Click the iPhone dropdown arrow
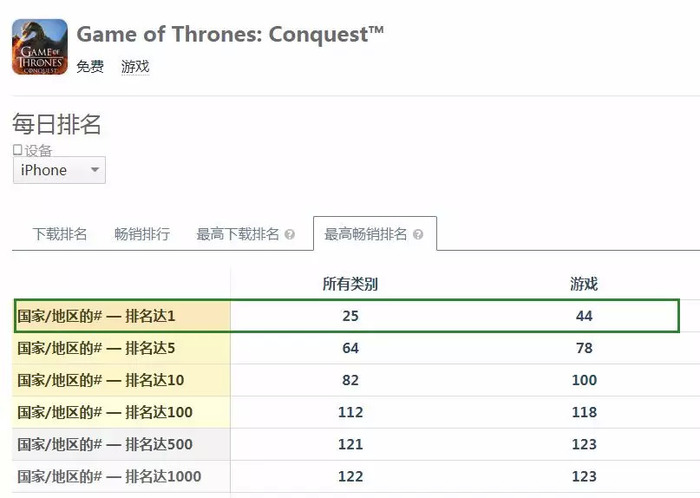 [x=95, y=170]
